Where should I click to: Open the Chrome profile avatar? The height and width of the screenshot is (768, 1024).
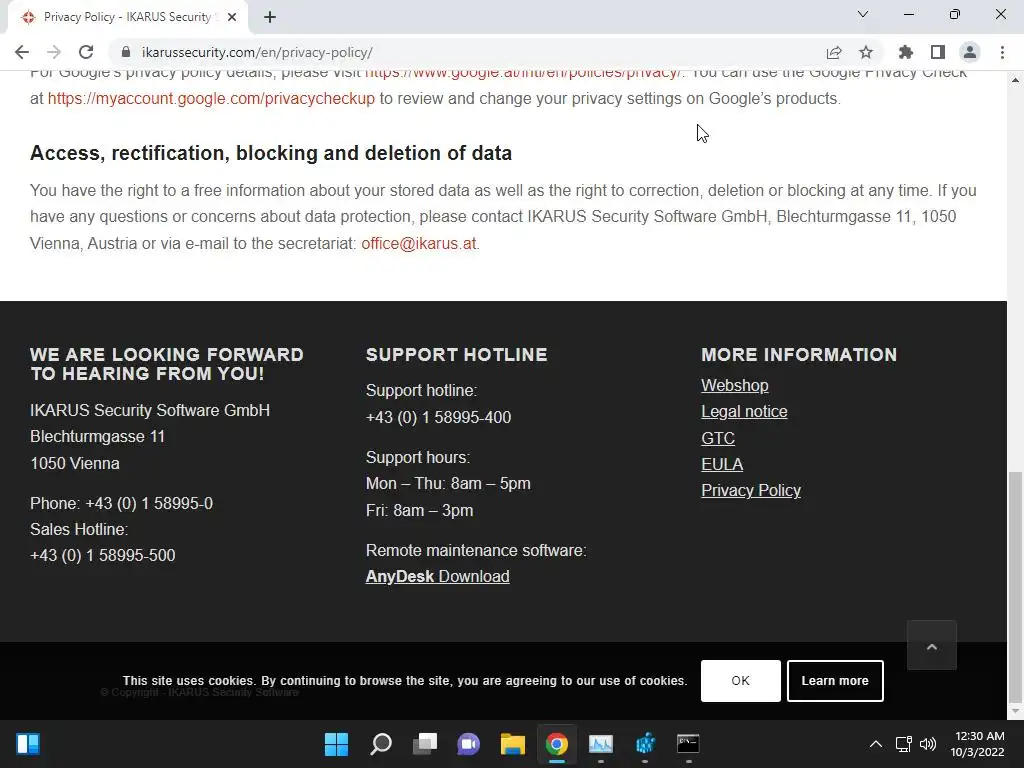970,52
